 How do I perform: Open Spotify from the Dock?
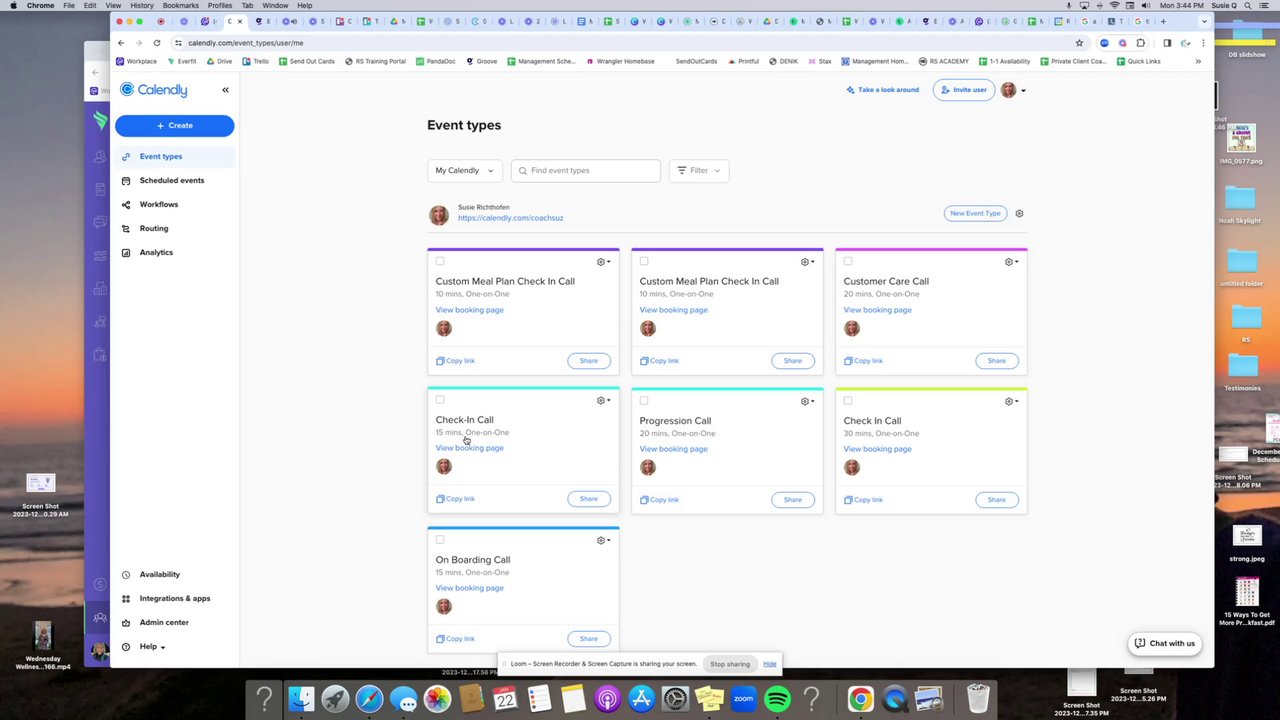click(x=777, y=698)
